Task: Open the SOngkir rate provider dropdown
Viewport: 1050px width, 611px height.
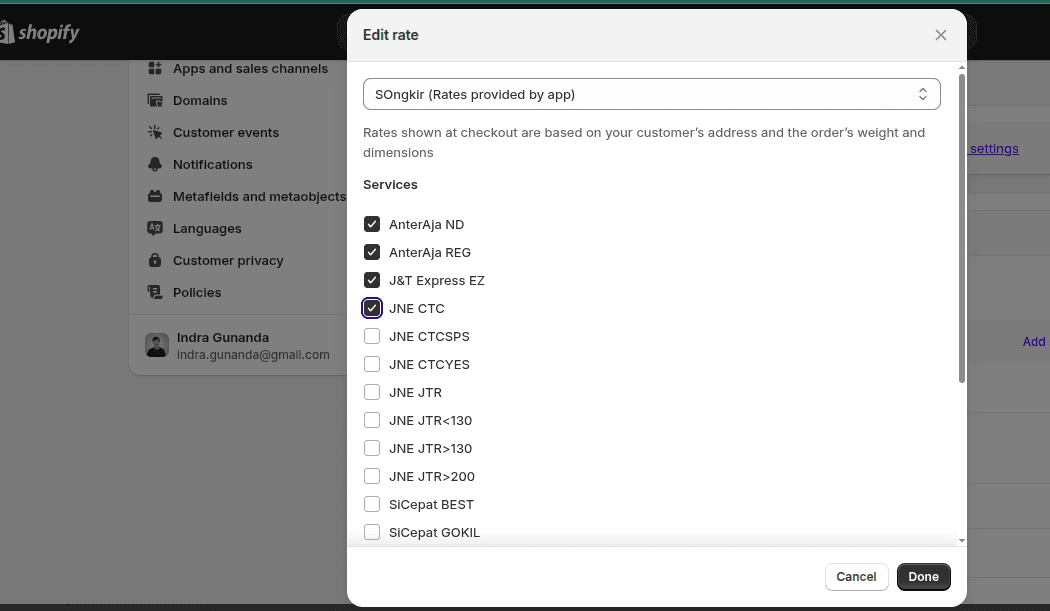Action: (651, 94)
